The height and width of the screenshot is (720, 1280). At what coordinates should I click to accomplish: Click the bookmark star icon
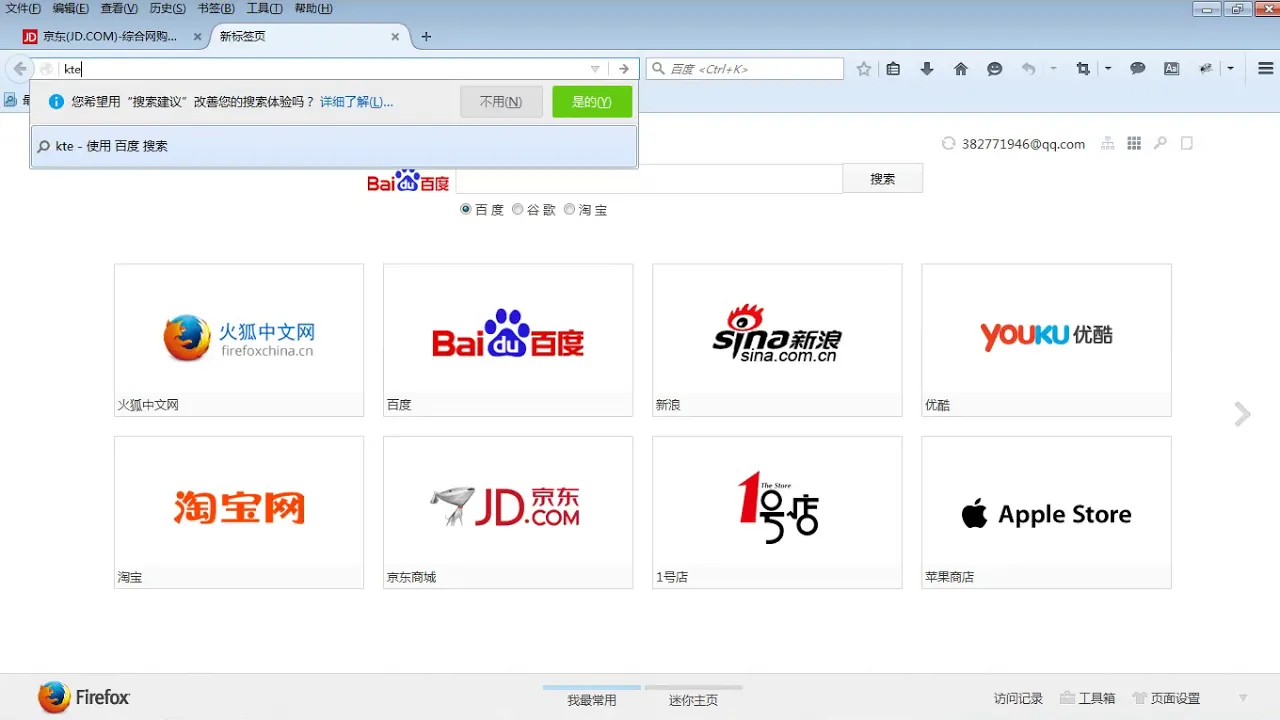click(864, 69)
